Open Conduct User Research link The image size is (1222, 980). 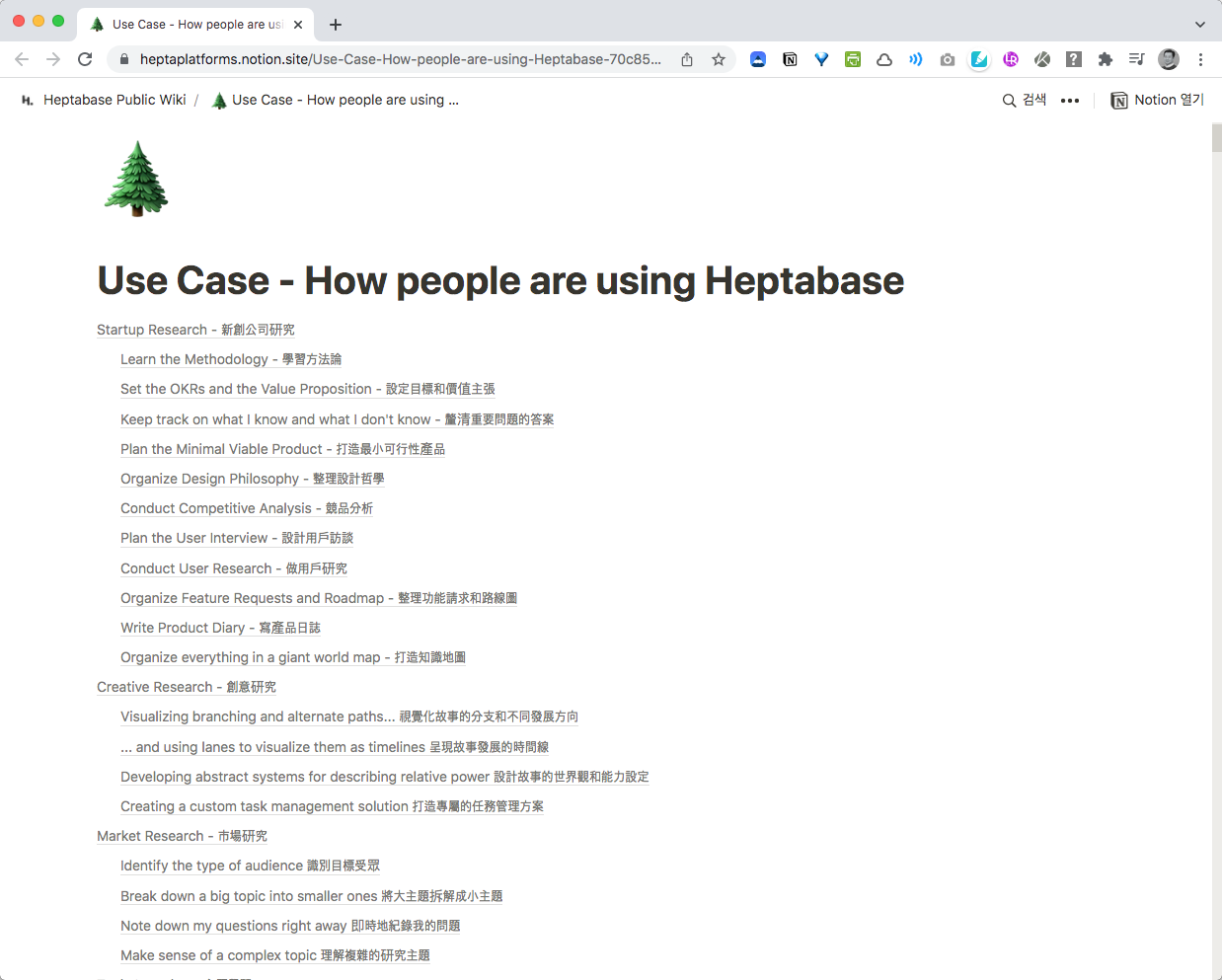click(234, 568)
